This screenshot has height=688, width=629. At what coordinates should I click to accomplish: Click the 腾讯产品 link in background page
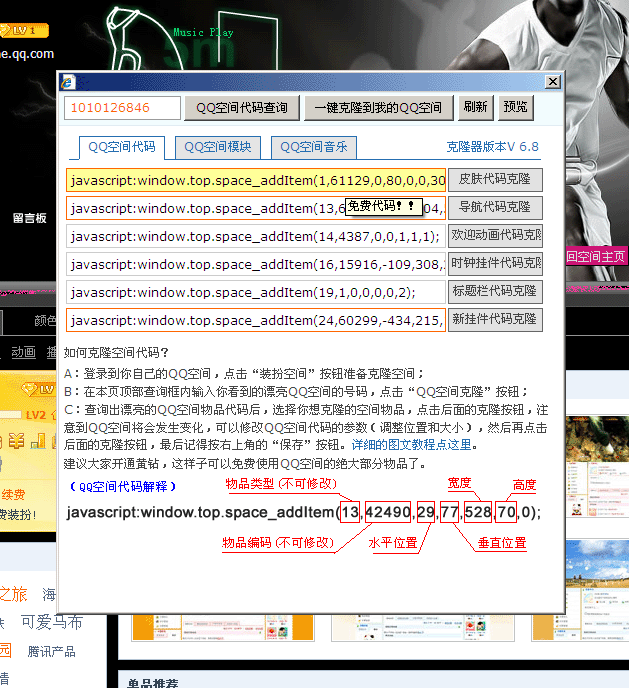coord(51,652)
